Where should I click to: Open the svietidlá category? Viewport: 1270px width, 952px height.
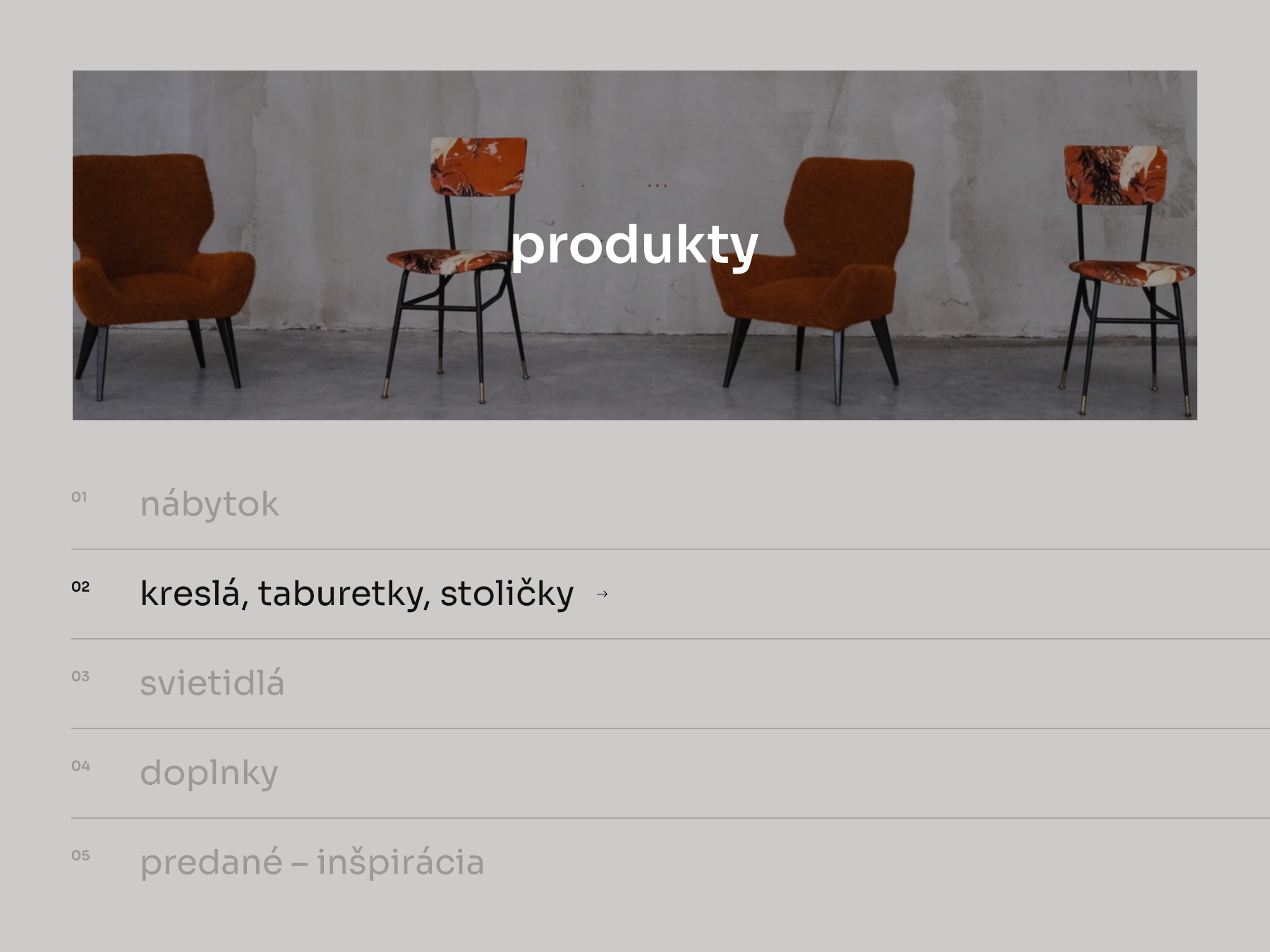coord(212,683)
